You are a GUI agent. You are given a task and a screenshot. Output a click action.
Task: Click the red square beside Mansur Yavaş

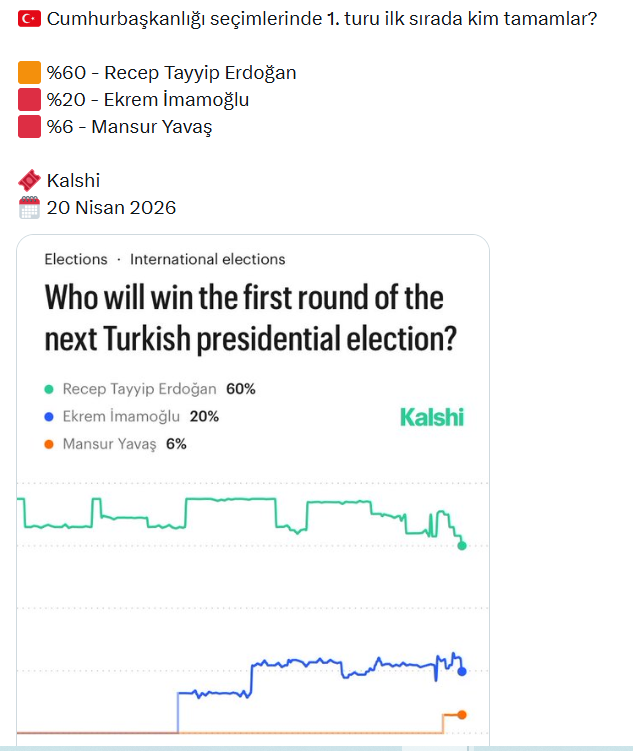[x=30, y=127]
